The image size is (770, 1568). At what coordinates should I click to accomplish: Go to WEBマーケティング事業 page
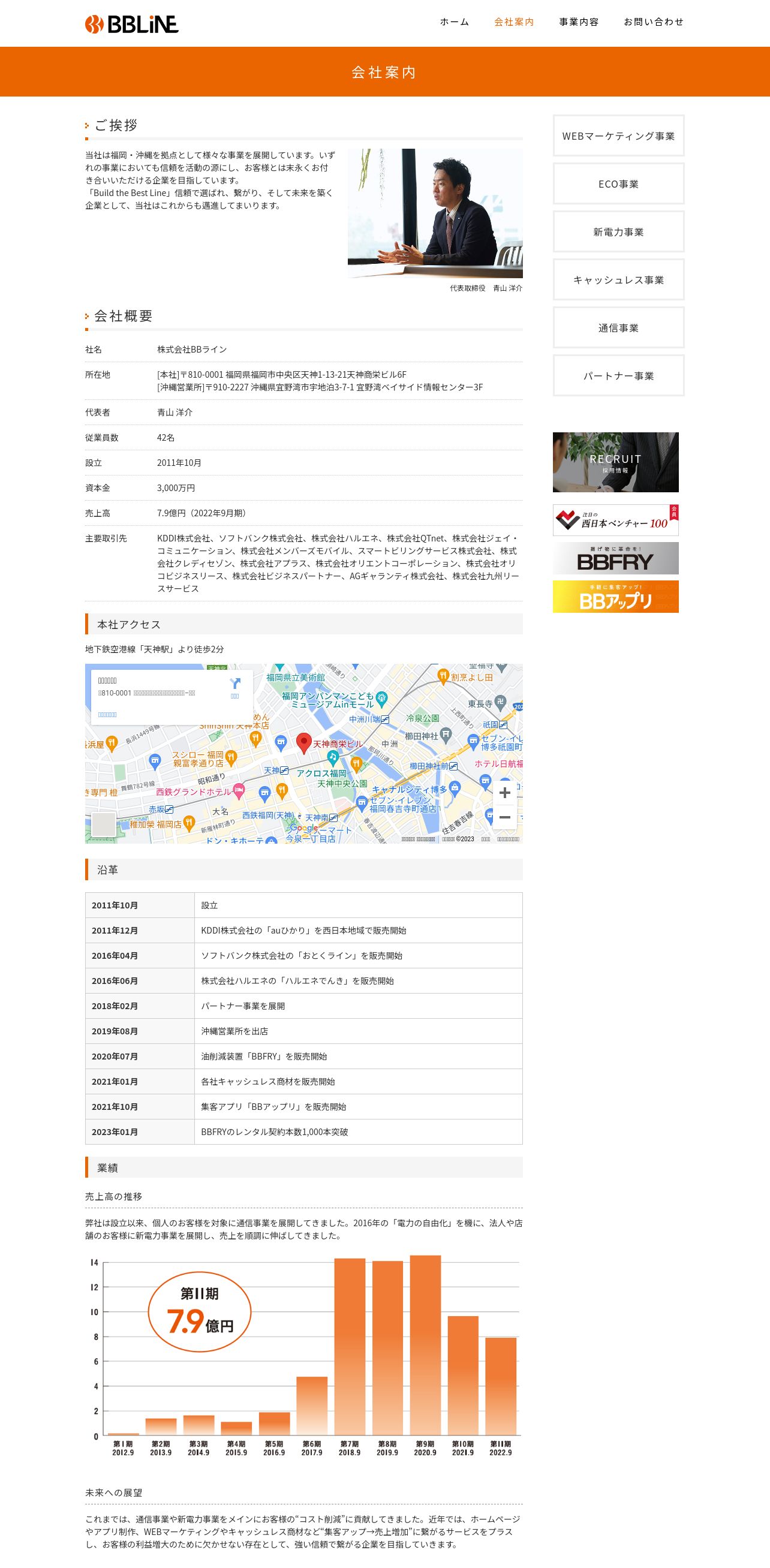(x=618, y=136)
